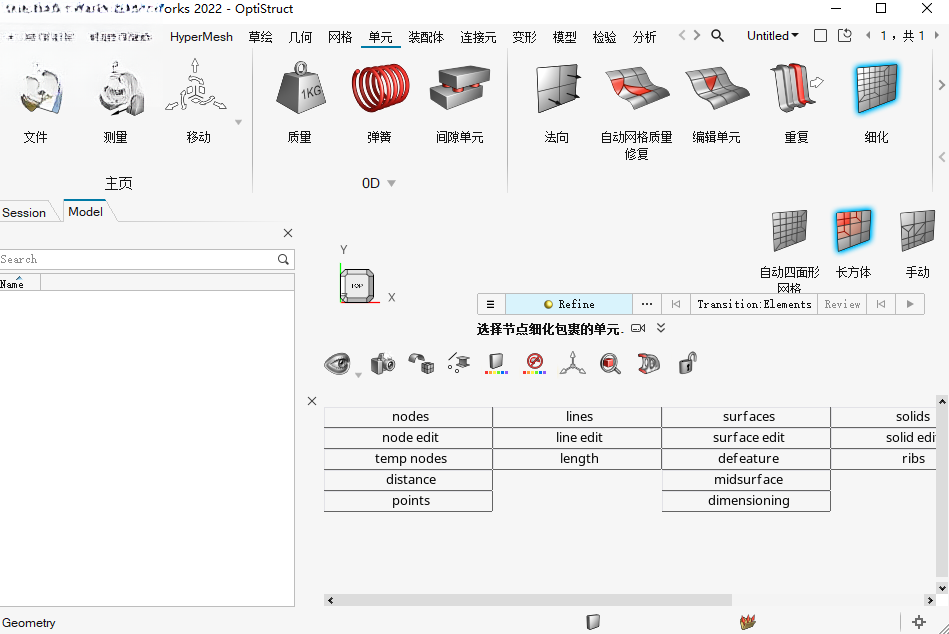Switch to the Session browser tab
Image resolution: width=949 pixels, height=634 pixels.
(x=24, y=212)
